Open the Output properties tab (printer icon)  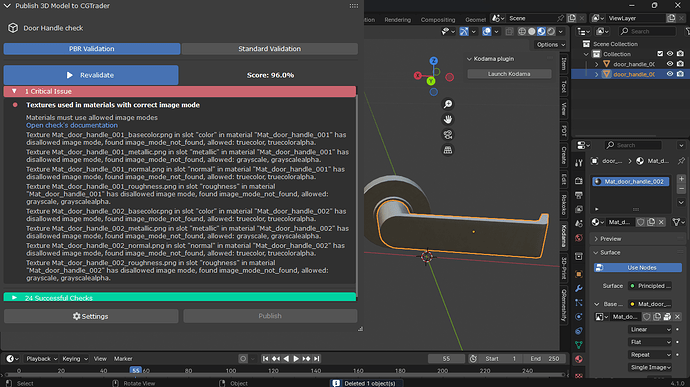(579, 195)
